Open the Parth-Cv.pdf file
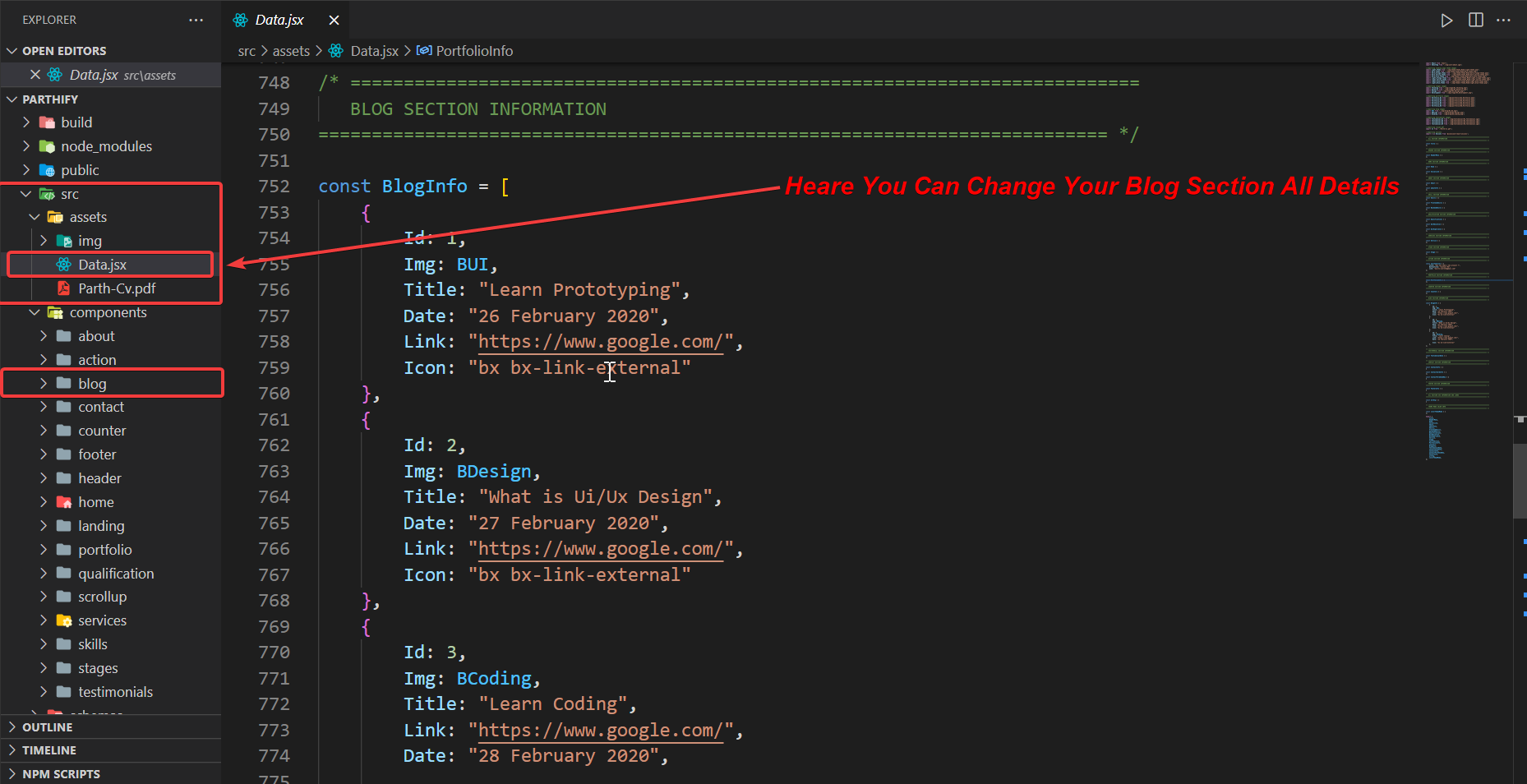 [117, 288]
